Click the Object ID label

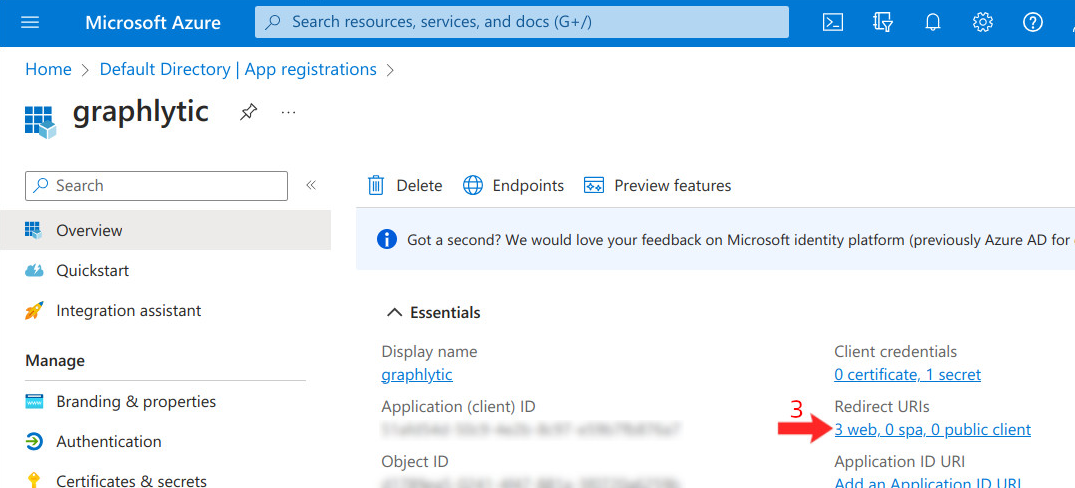coord(415,461)
